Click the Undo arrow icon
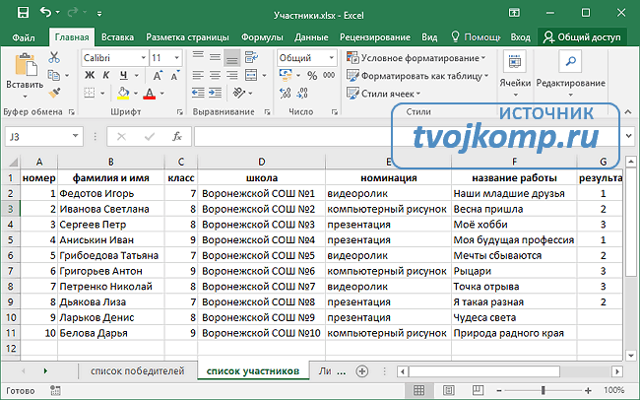This screenshot has height=400, width=640. tap(46, 13)
